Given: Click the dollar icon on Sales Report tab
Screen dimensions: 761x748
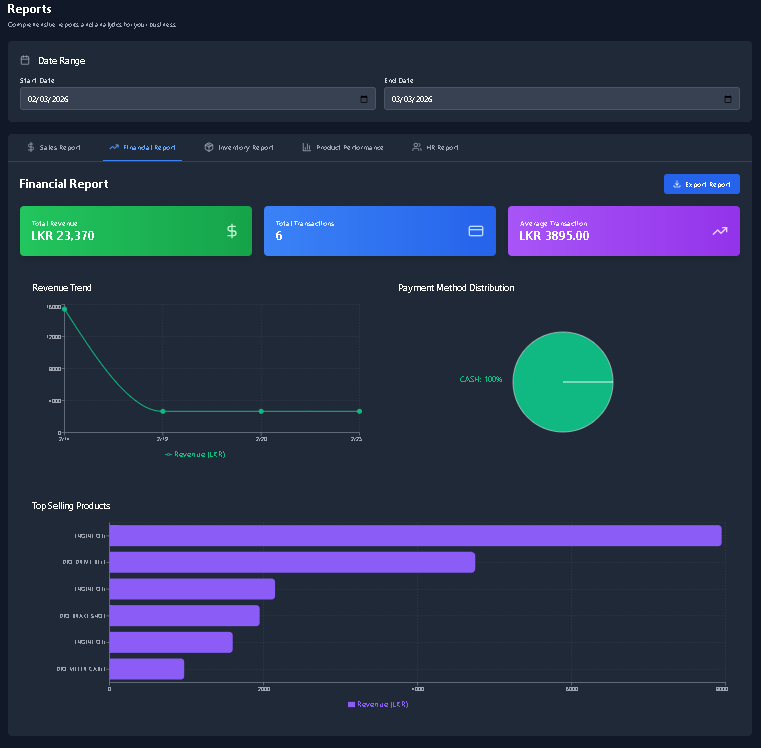Looking at the screenshot, I should tap(31, 147).
